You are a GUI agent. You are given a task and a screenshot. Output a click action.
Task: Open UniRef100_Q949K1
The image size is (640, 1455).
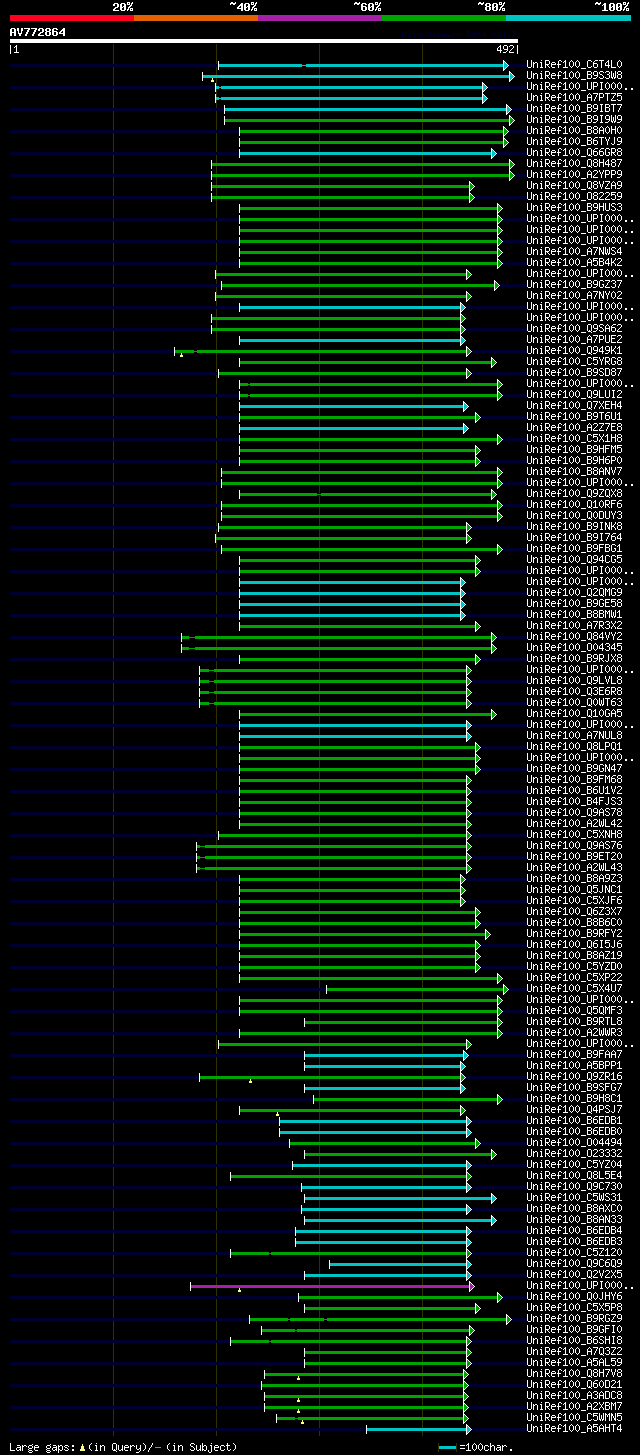pyautogui.click(x=575, y=350)
